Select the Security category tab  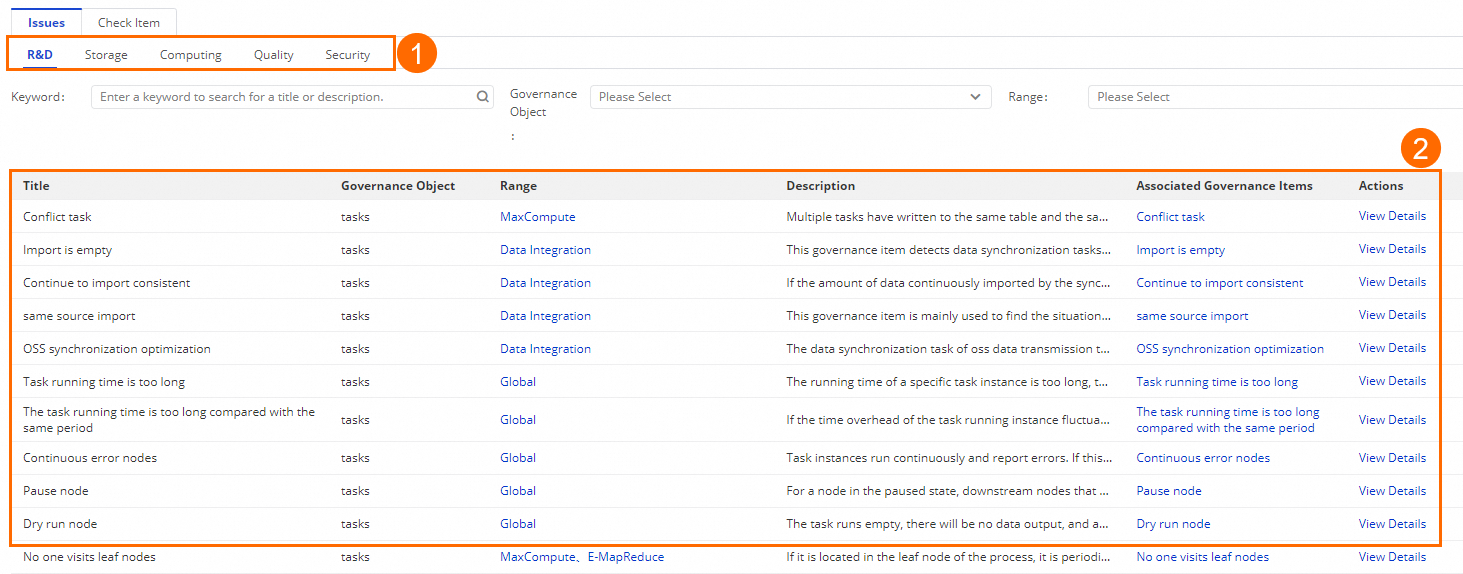[347, 55]
